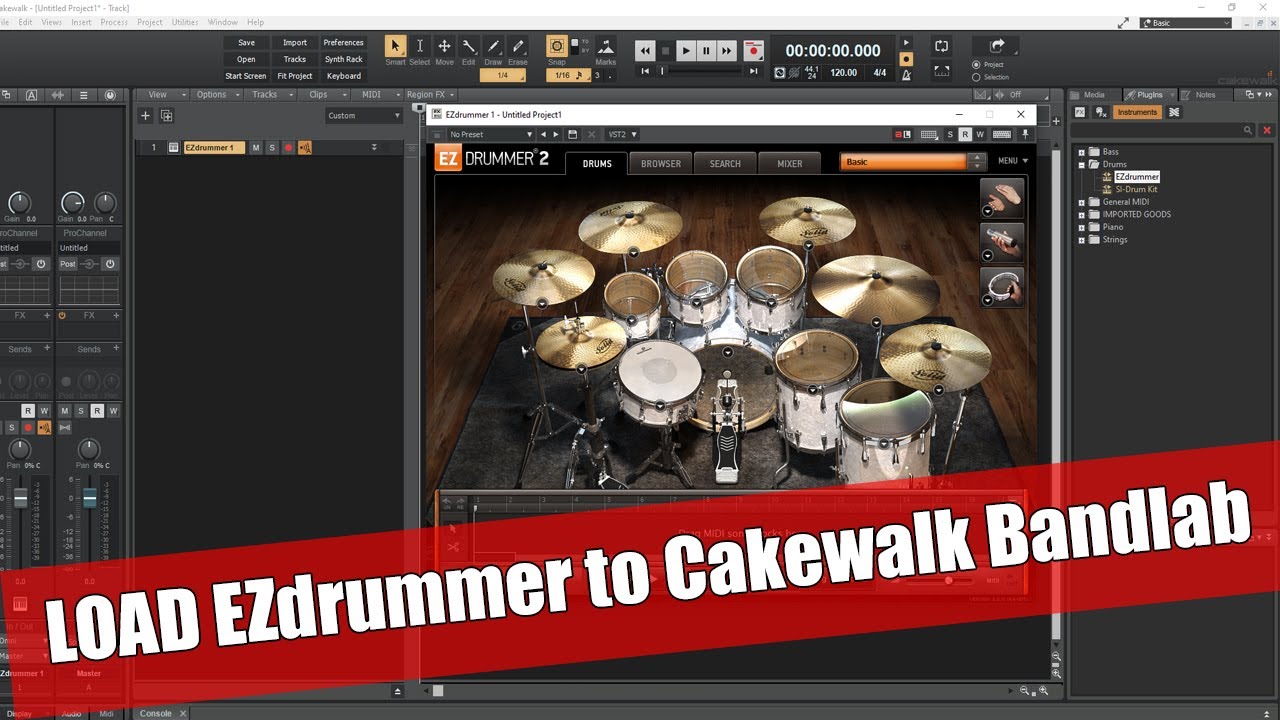This screenshot has width=1280, height=720.
Task: Open the EZdrummer MENU dropdown
Action: click(x=1012, y=161)
